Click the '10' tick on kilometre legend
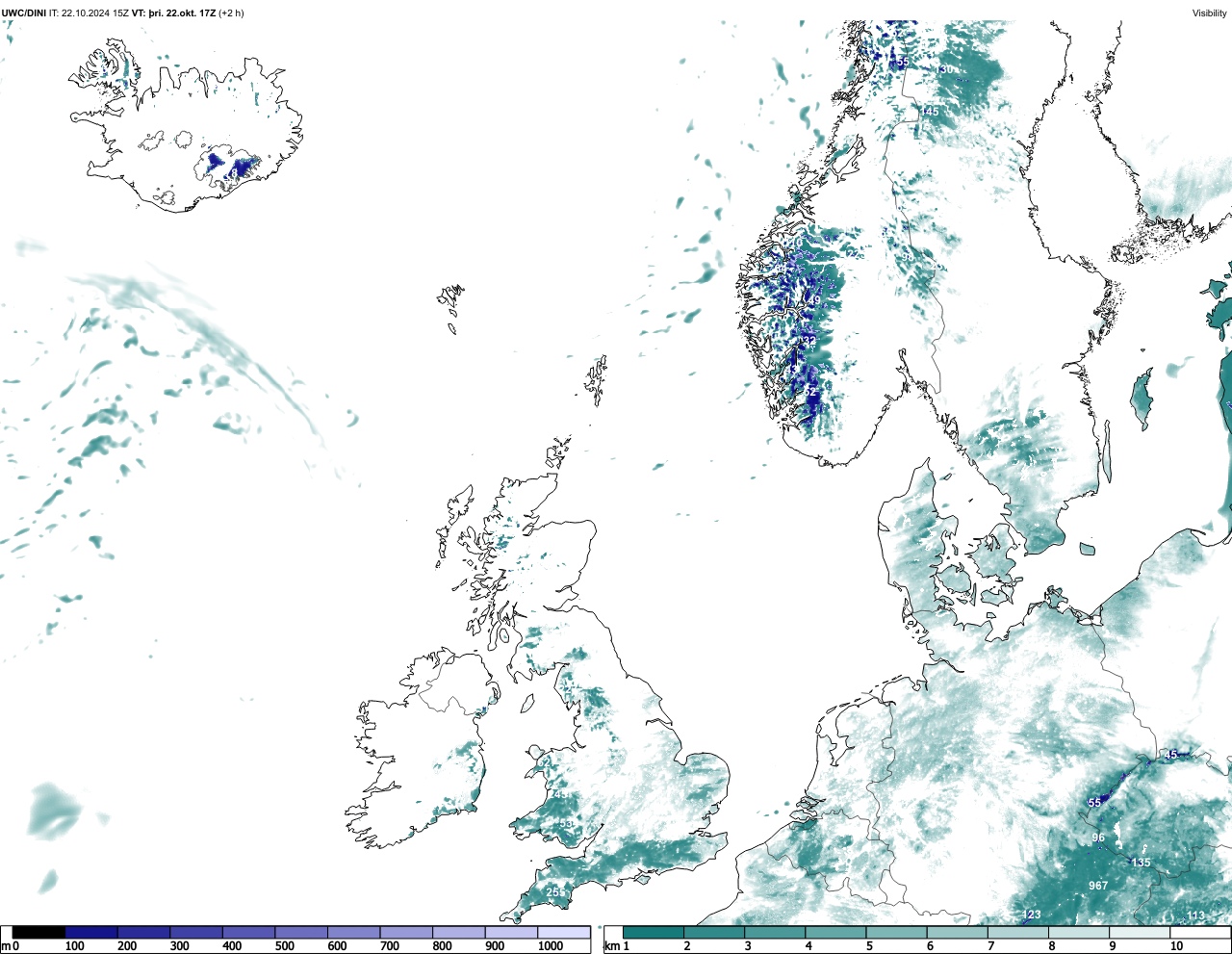 1176,946
